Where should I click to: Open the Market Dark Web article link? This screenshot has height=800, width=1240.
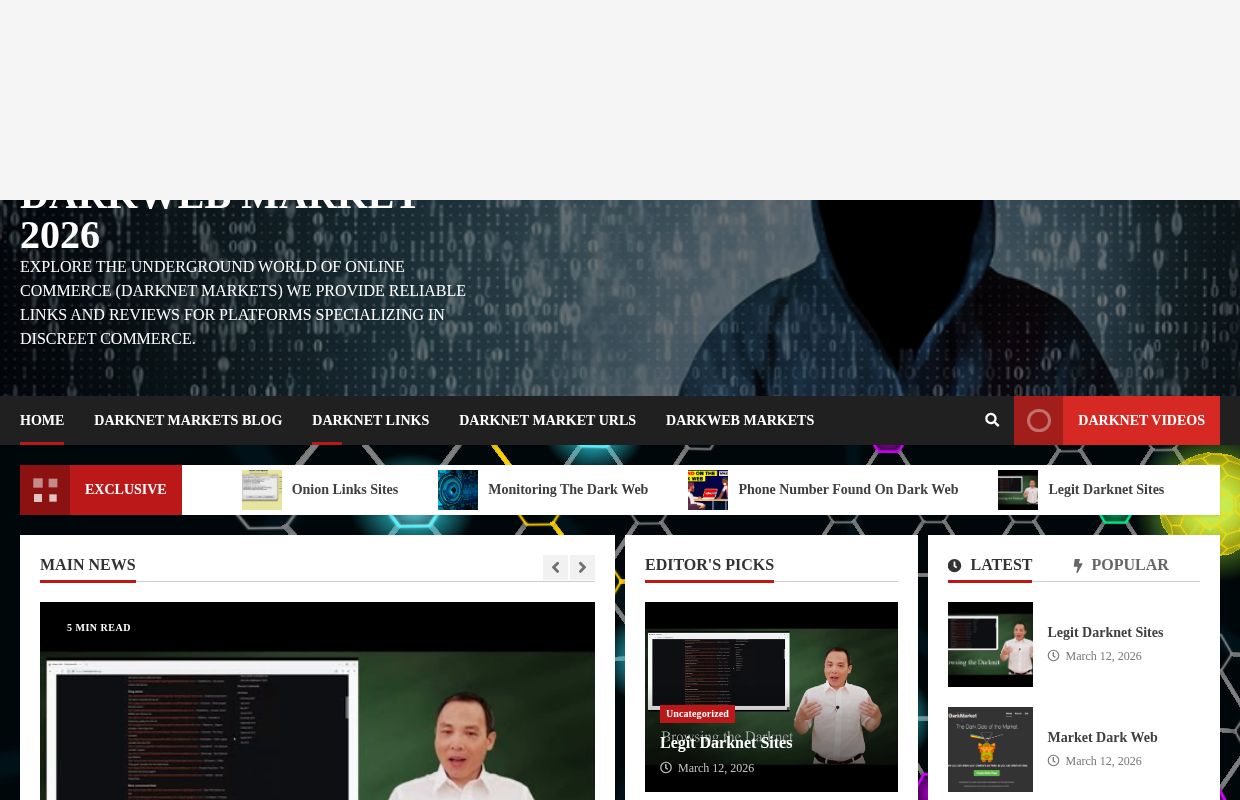click(1102, 737)
